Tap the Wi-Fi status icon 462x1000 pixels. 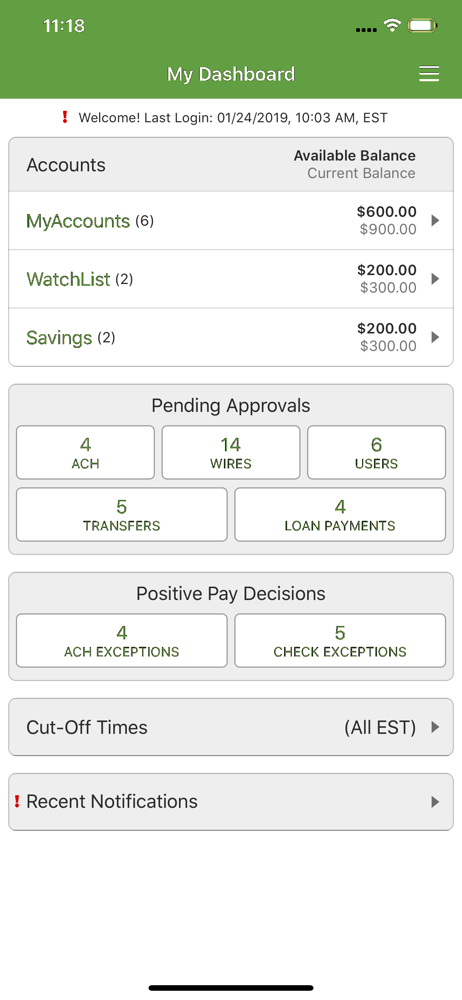[392, 26]
